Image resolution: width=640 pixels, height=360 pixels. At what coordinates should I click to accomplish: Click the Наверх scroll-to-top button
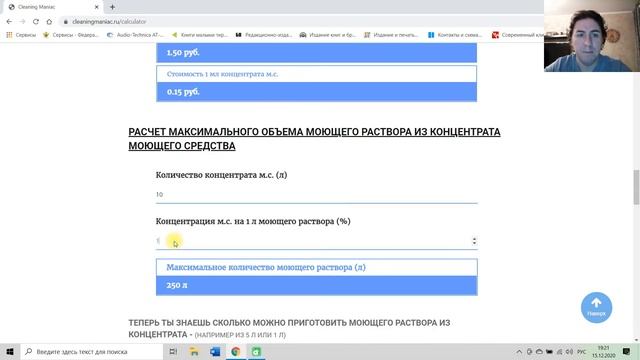[x=596, y=307]
